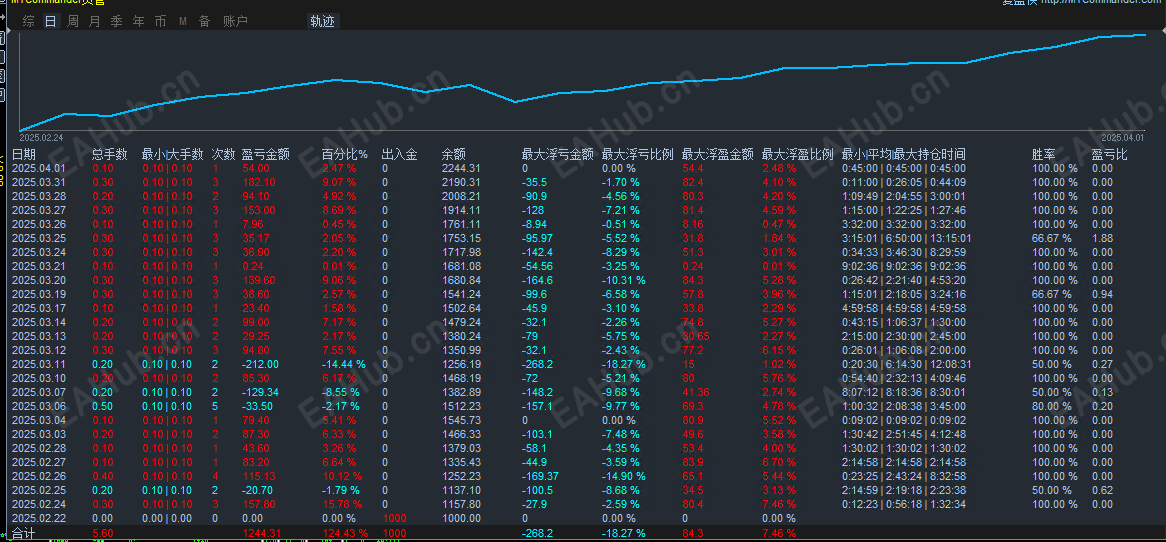Image resolution: width=1166 pixels, height=542 pixels.
Task: Click the 最大浮盈金额 column header
Action: 718,155
